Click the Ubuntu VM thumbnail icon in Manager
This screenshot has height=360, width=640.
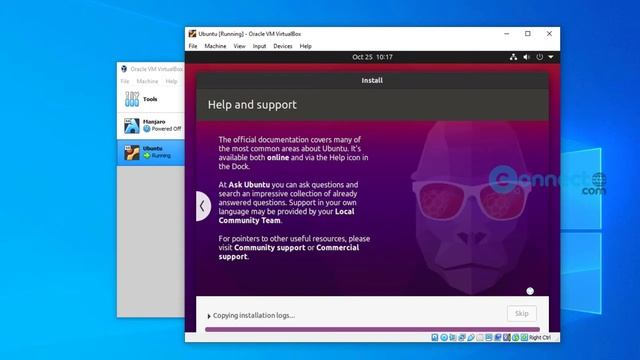click(132, 152)
